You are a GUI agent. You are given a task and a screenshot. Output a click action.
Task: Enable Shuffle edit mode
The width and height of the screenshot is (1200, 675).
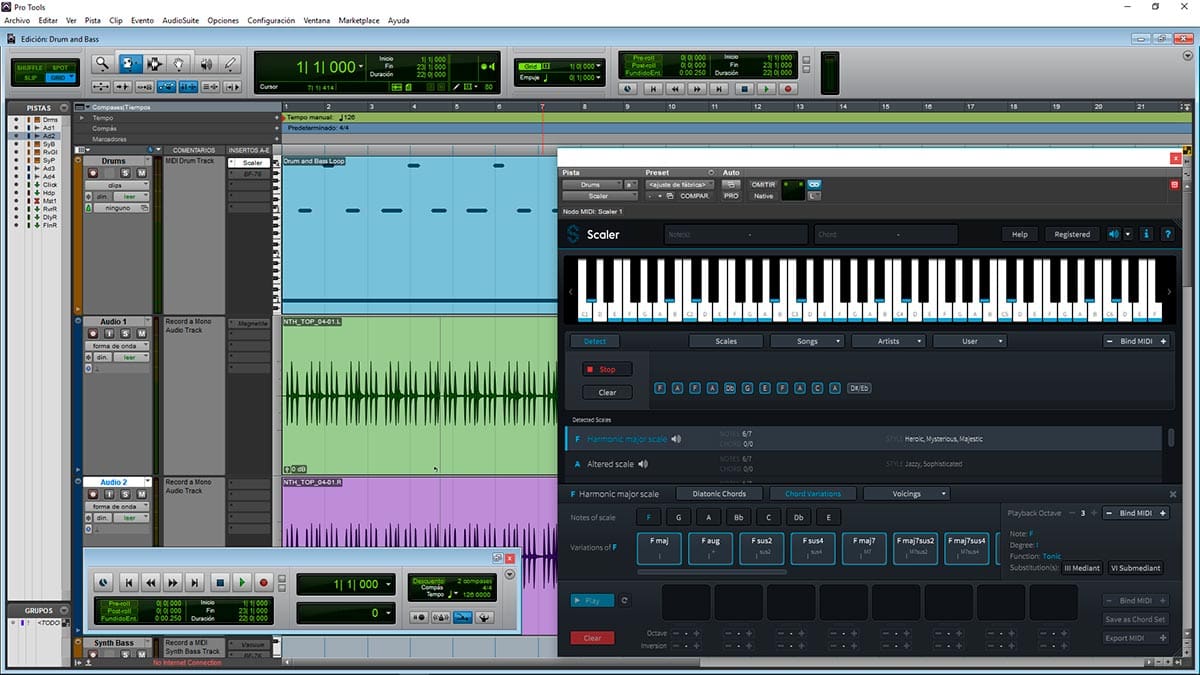pyautogui.click(x=30, y=67)
